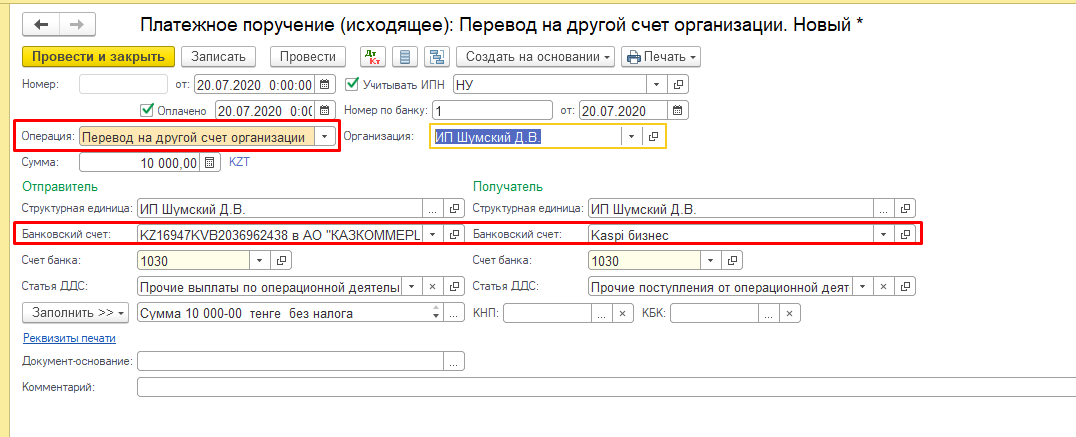The image size is (1076, 437).
Task: Show Дт/Кт accounting entries
Action: tap(371, 57)
